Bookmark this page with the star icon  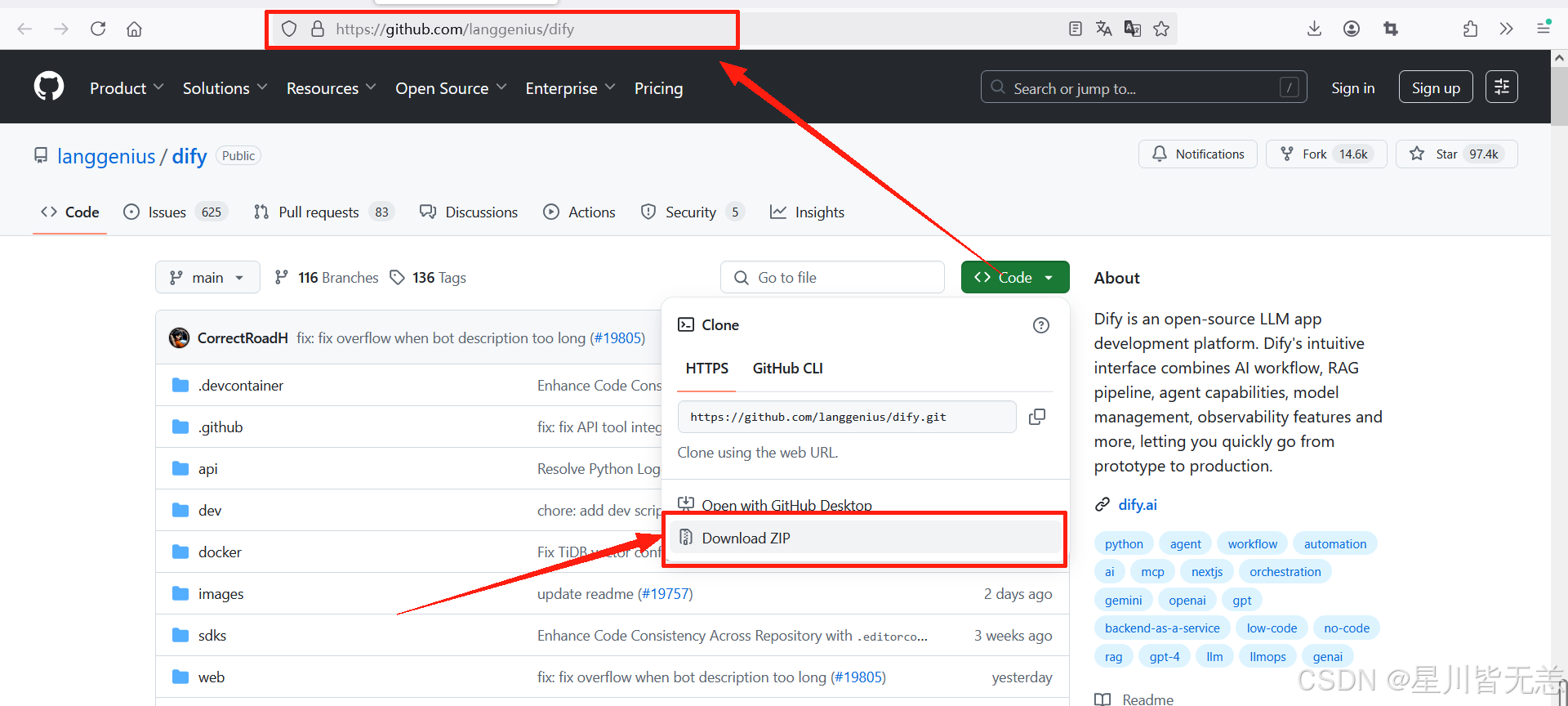[1161, 29]
